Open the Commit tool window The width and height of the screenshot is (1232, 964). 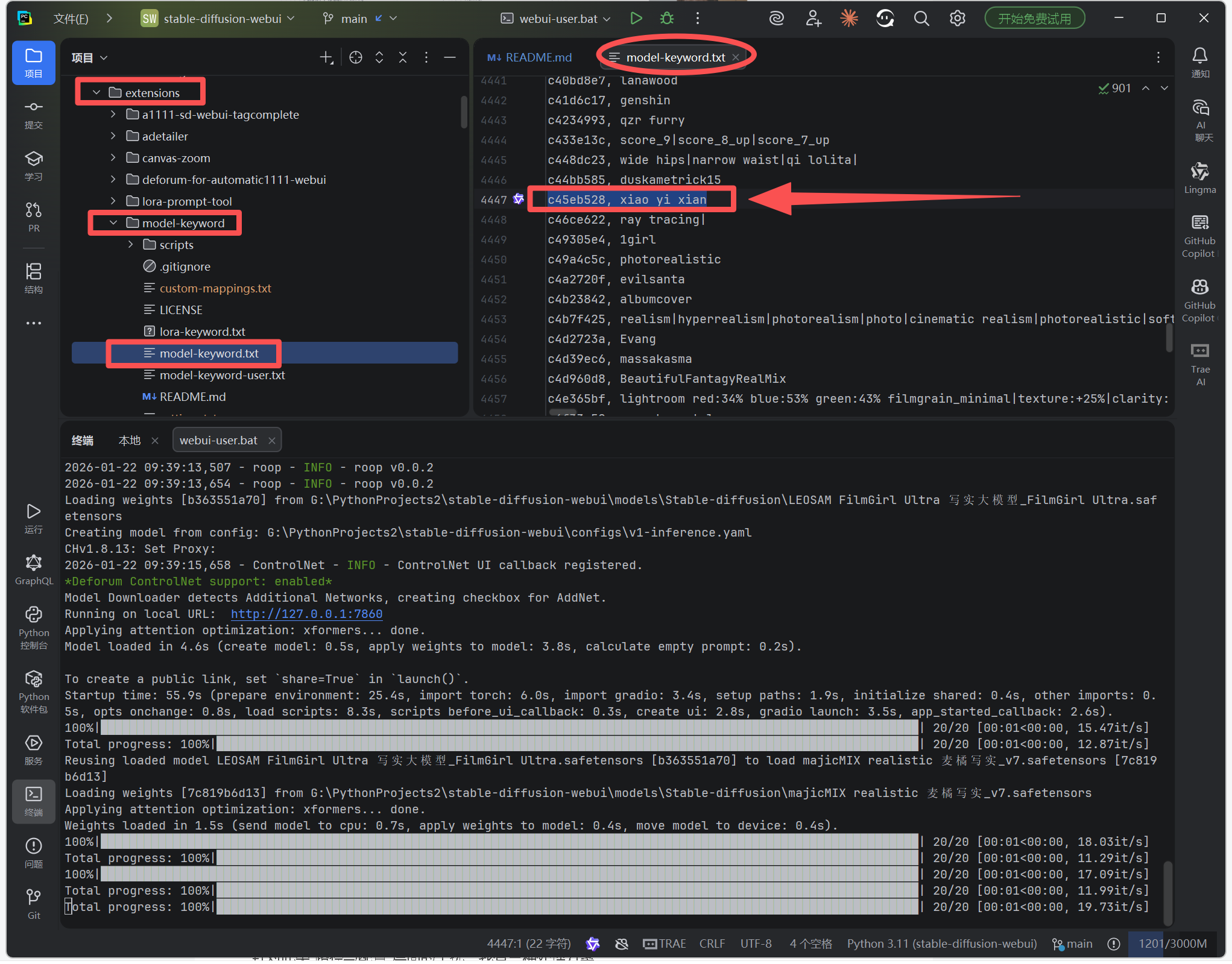[33, 114]
